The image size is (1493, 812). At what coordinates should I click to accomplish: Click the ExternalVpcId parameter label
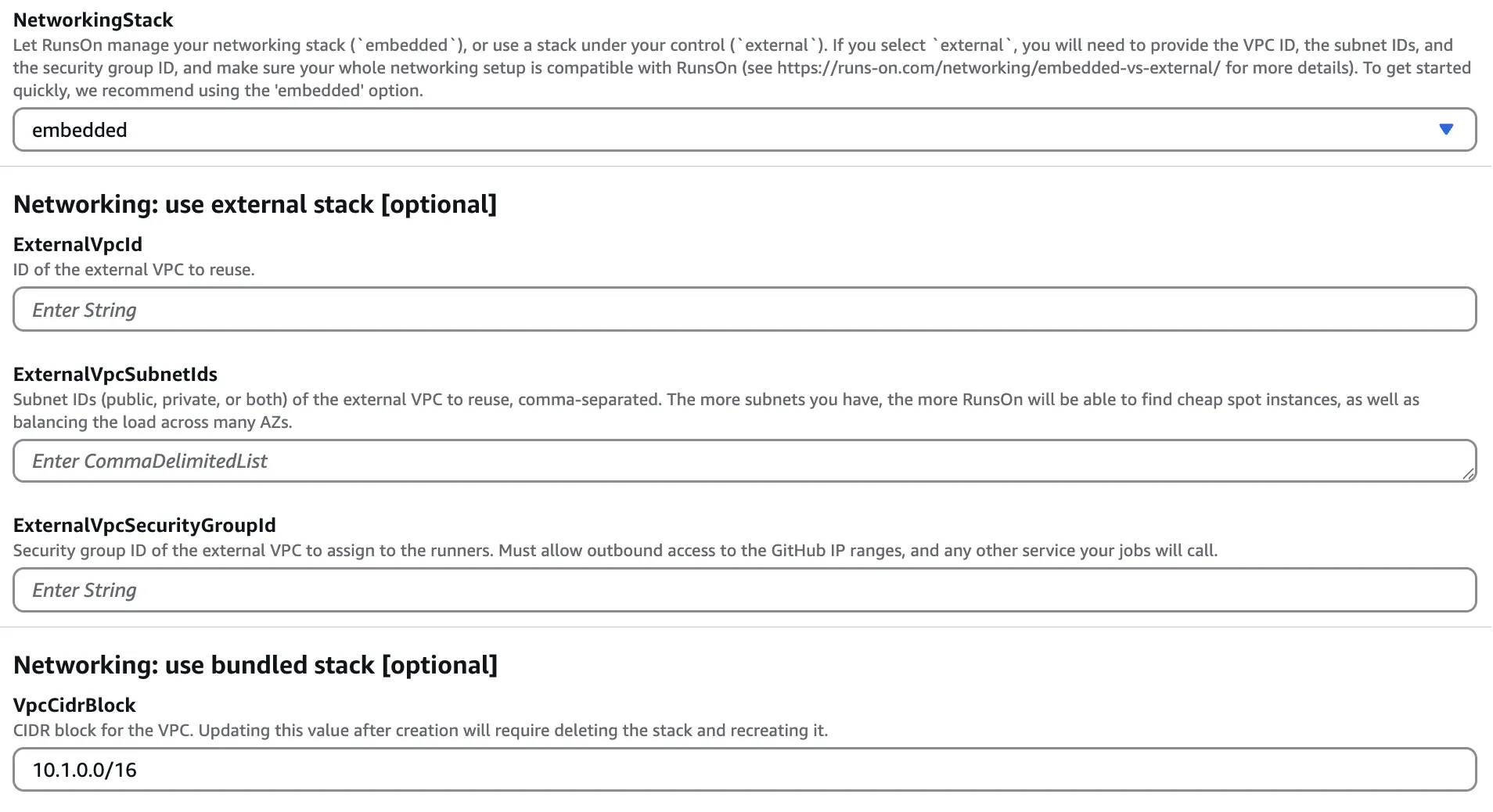[x=77, y=244]
